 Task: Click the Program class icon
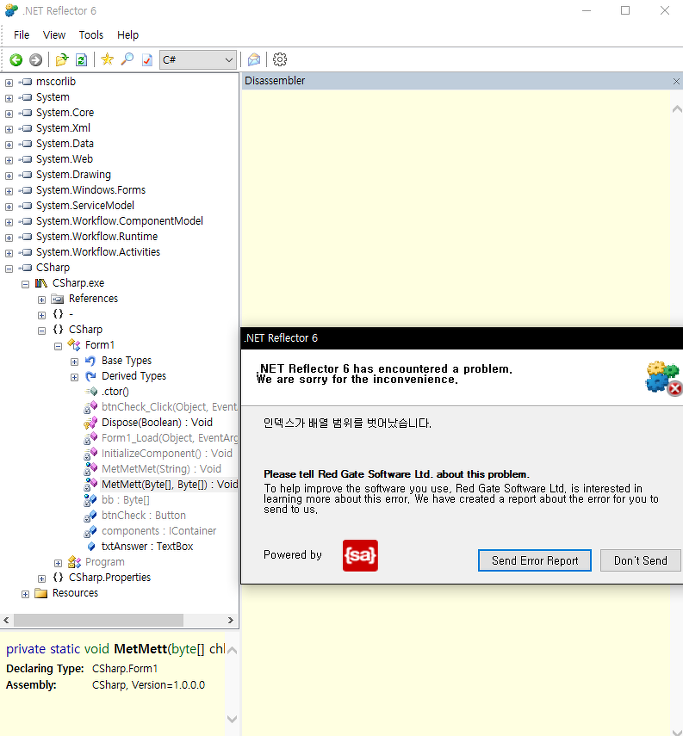[x=74, y=562]
